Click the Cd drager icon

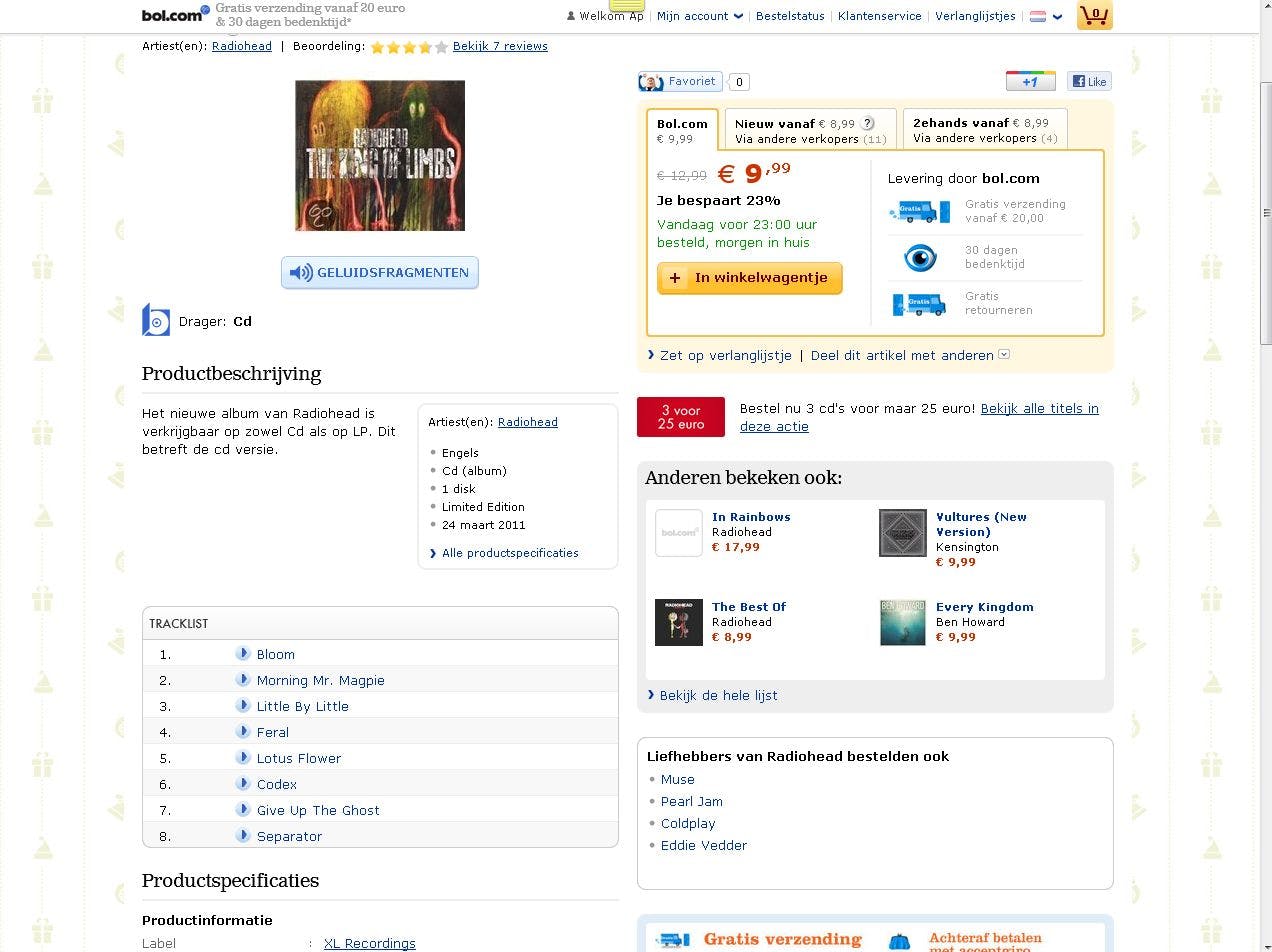click(x=156, y=320)
